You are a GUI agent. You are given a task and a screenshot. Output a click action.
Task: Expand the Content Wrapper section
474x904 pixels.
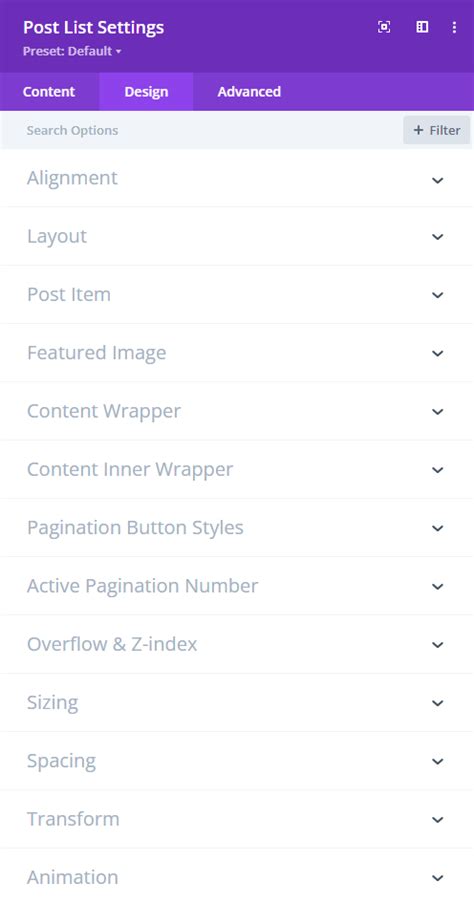pos(237,411)
